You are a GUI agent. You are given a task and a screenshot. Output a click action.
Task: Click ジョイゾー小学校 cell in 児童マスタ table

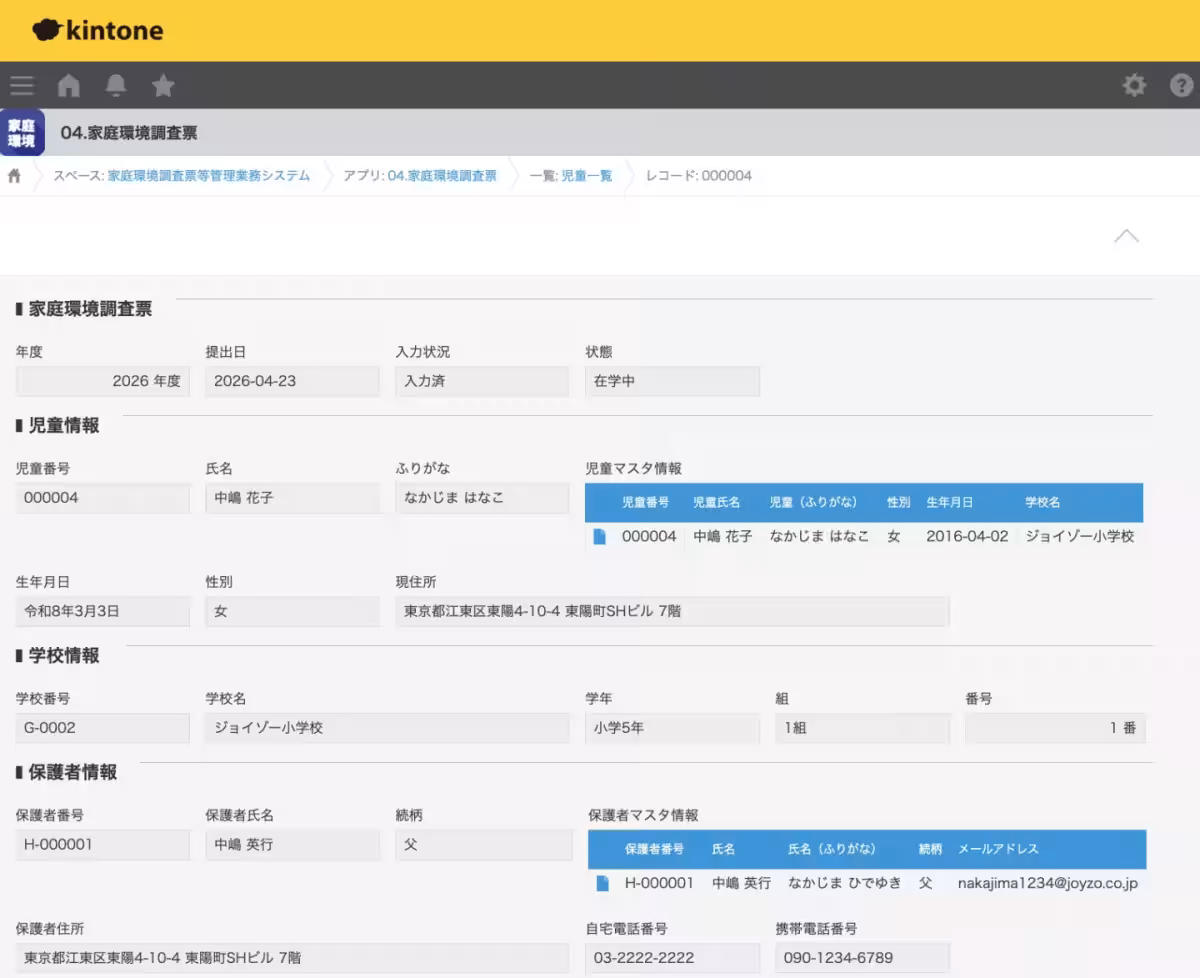[1080, 537]
